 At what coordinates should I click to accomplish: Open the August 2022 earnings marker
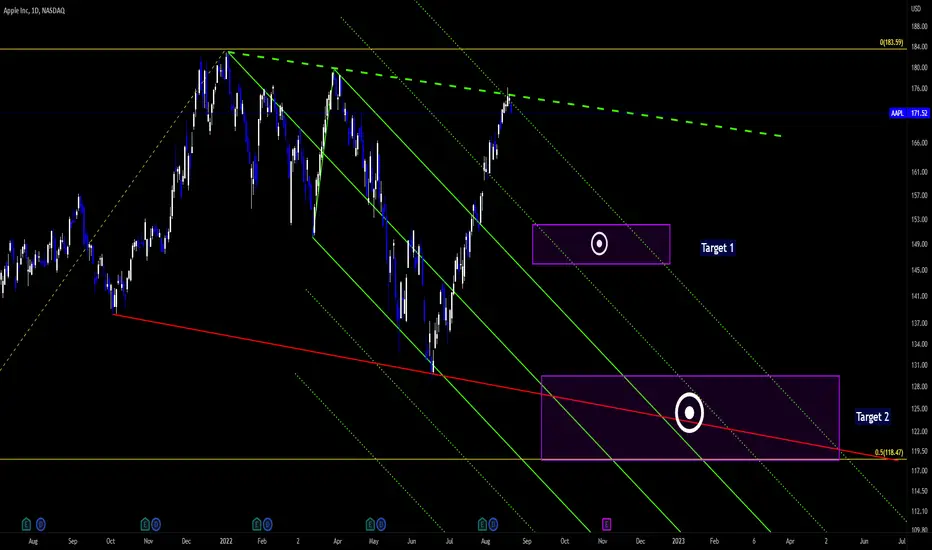(482, 524)
